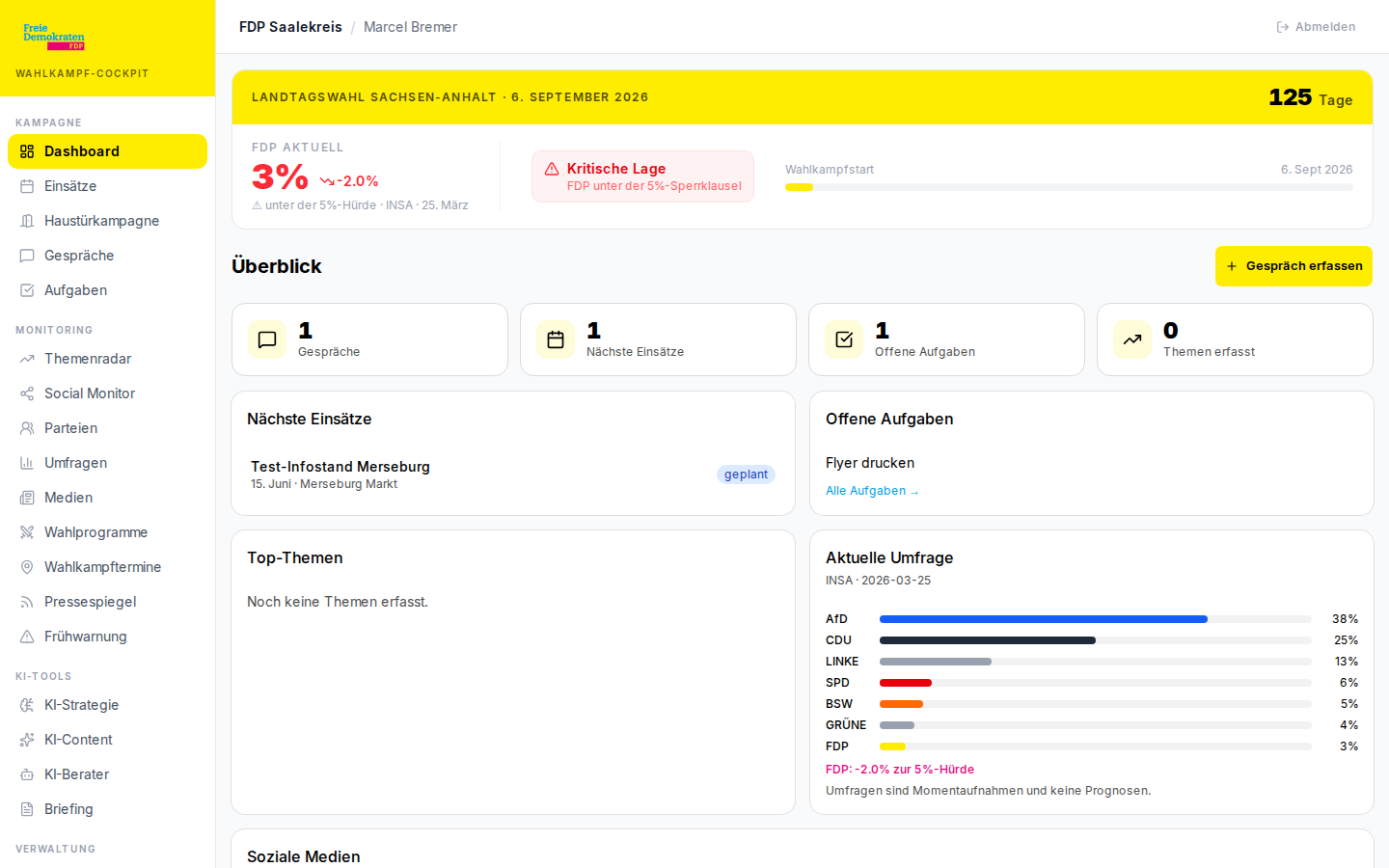Click the Flyer drucken task

click(x=870, y=463)
